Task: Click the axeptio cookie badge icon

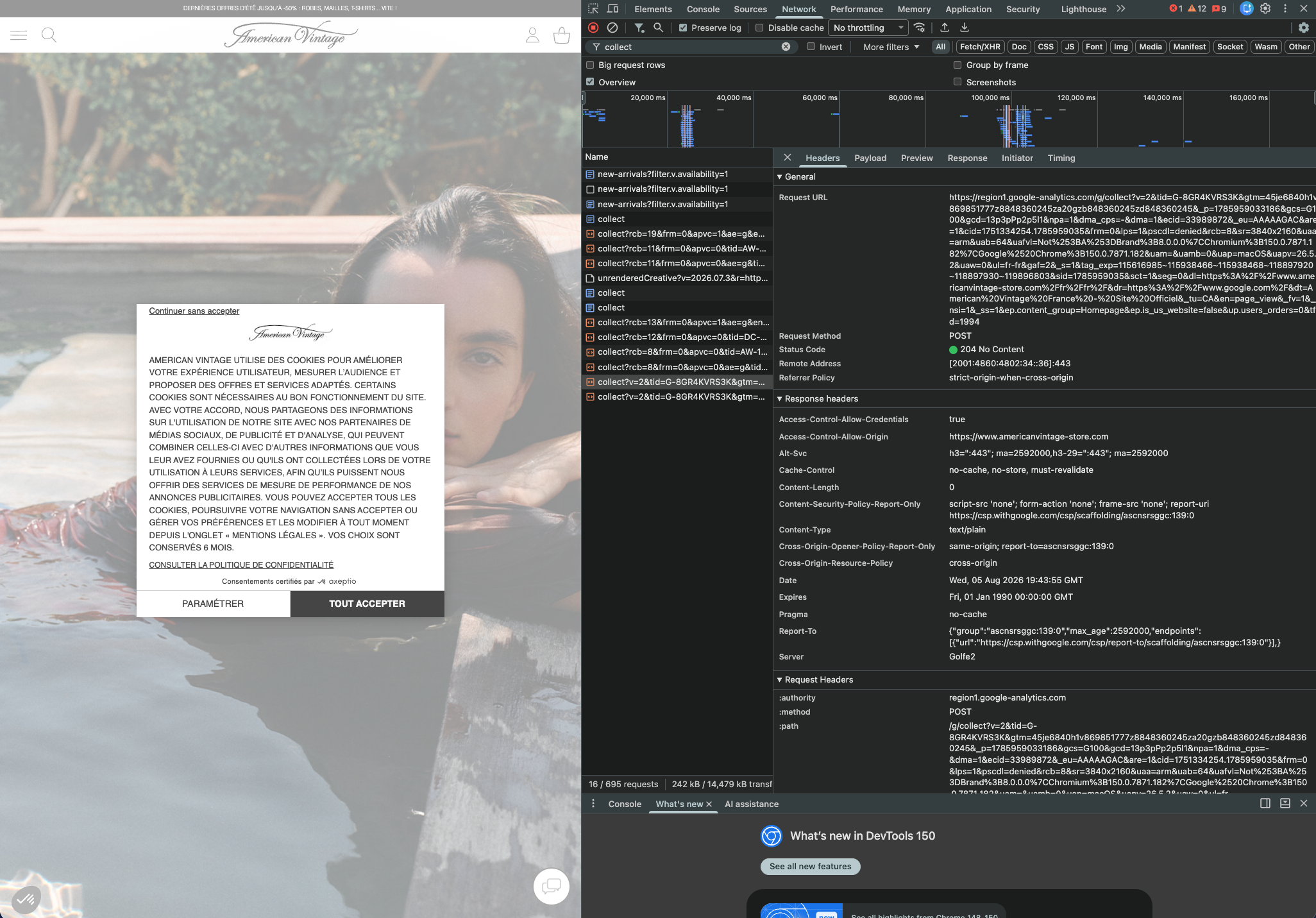Action: (x=26, y=899)
